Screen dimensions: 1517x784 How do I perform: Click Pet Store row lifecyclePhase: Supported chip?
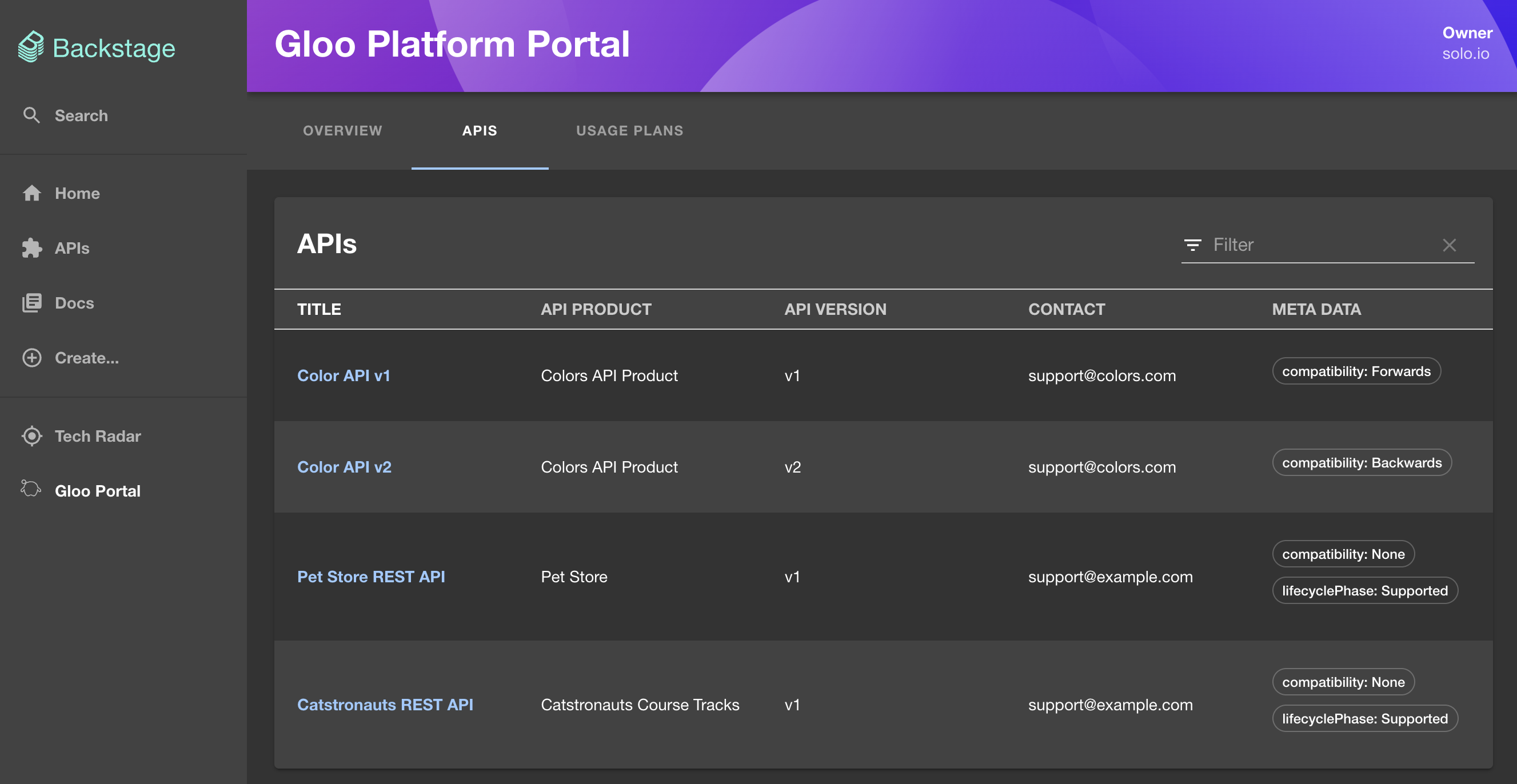coord(1364,590)
